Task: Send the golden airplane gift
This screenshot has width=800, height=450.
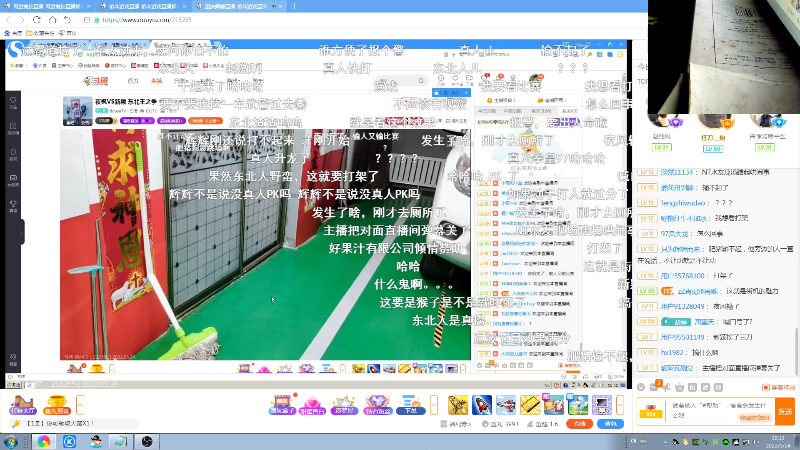Action: point(458,405)
